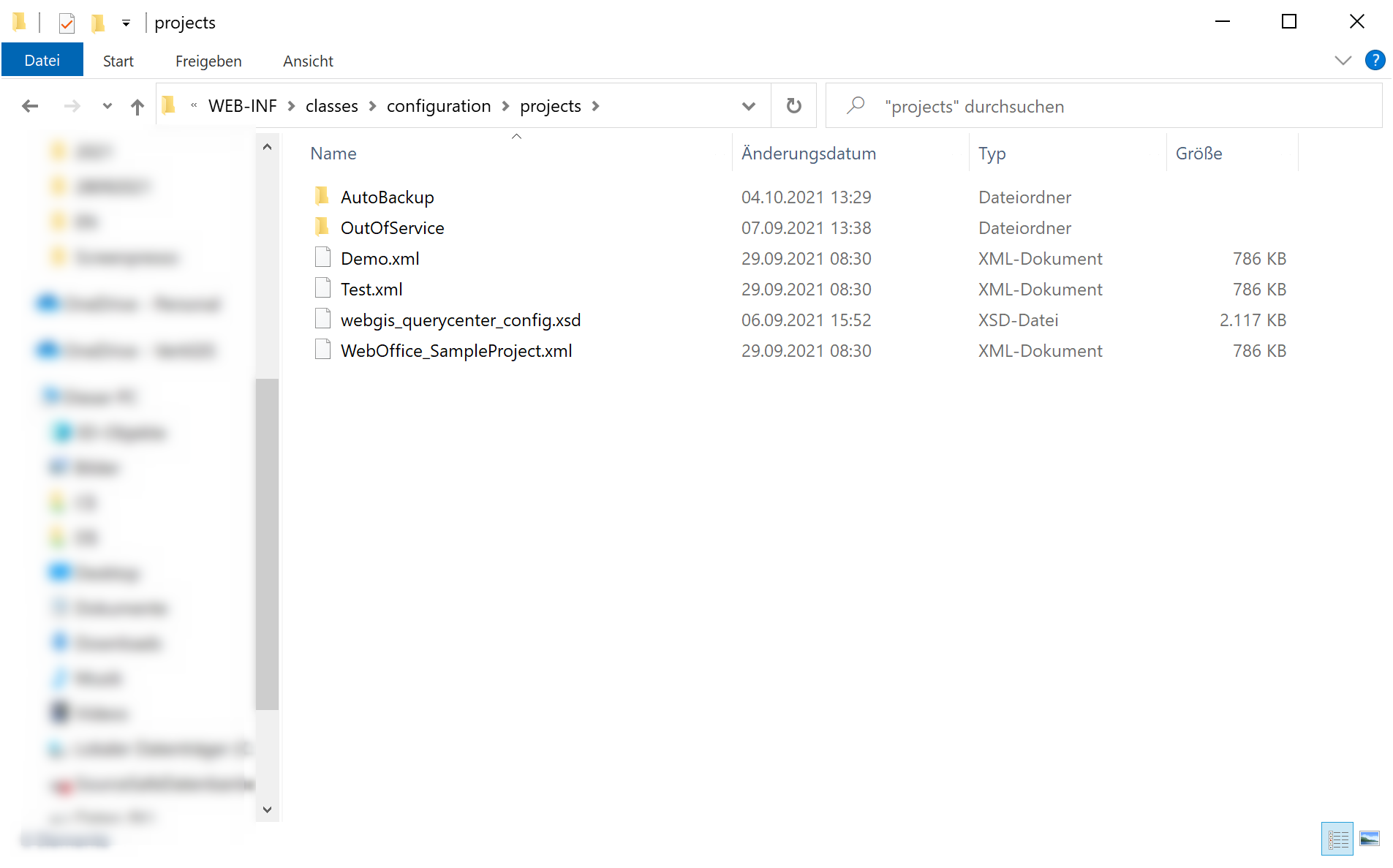Open Explorer help via the question mark icon
Image resolution: width=1393 pixels, height=868 pixels.
pyautogui.click(x=1375, y=60)
